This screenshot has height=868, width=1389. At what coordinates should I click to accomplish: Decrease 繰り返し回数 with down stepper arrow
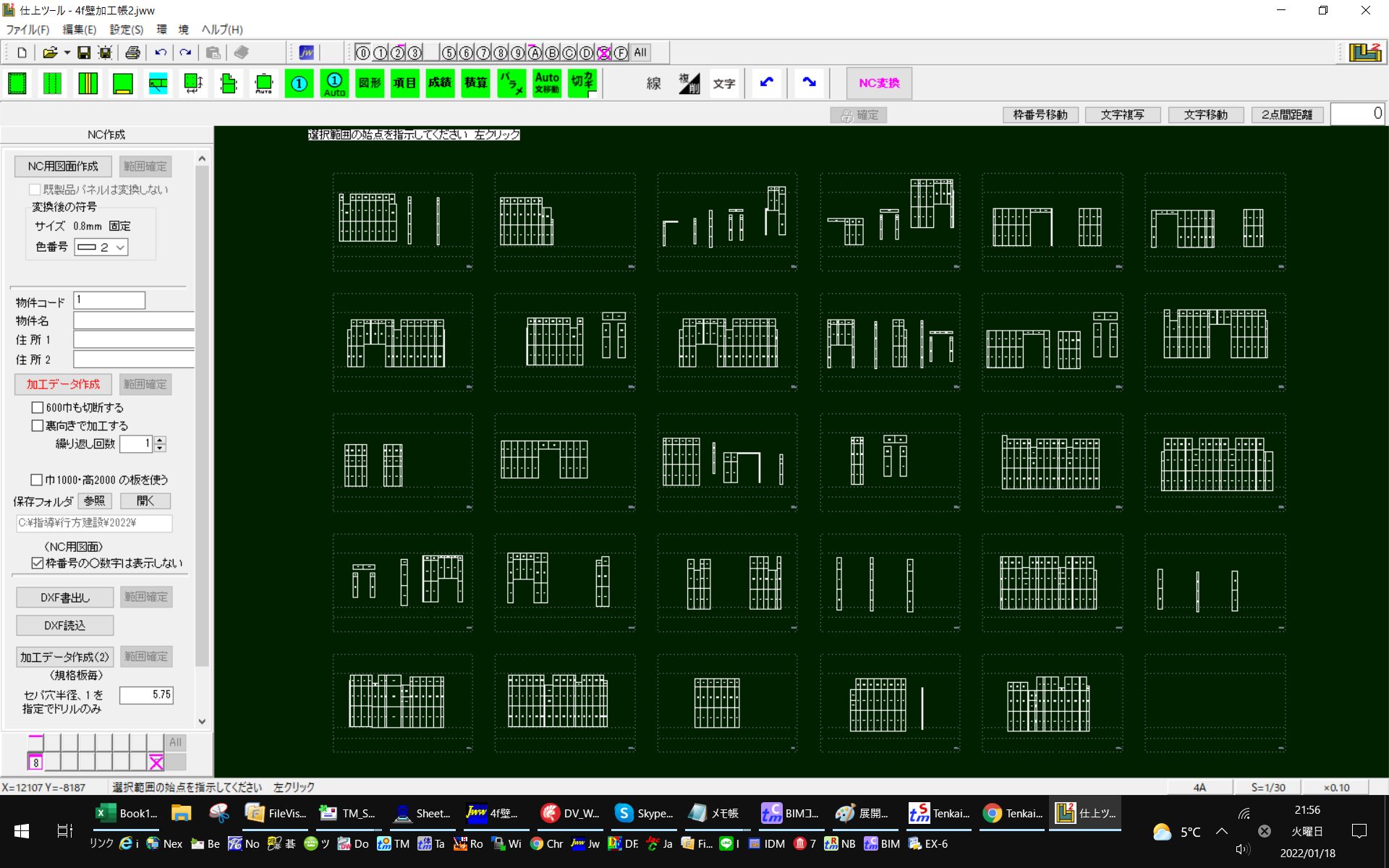(160, 448)
